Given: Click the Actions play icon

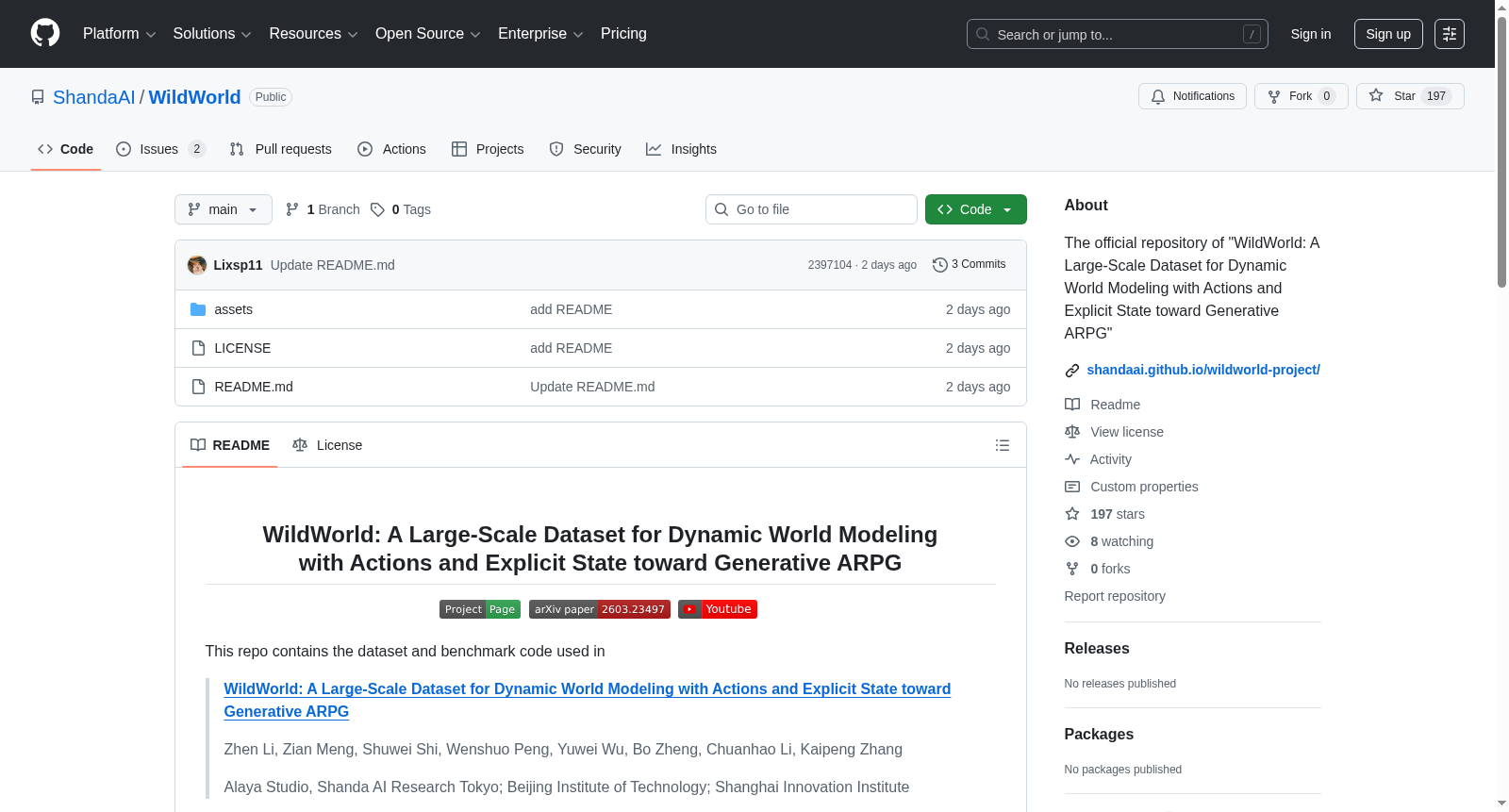Looking at the screenshot, I should [x=365, y=149].
